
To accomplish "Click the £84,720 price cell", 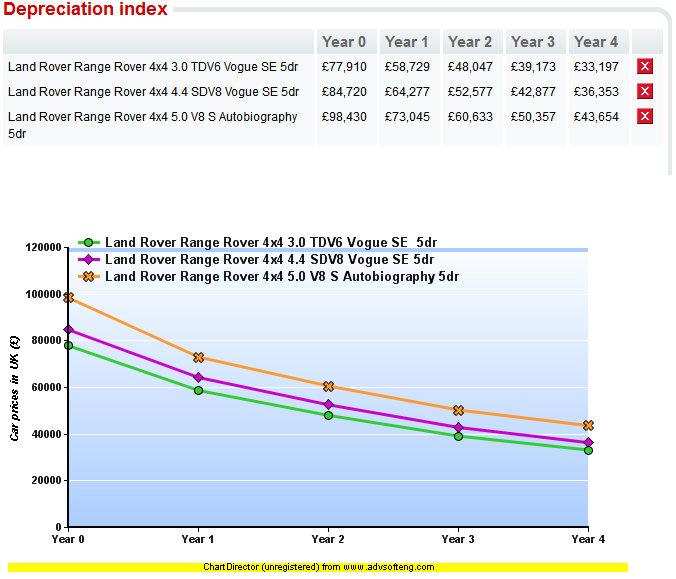I will [x=344, y=92].
